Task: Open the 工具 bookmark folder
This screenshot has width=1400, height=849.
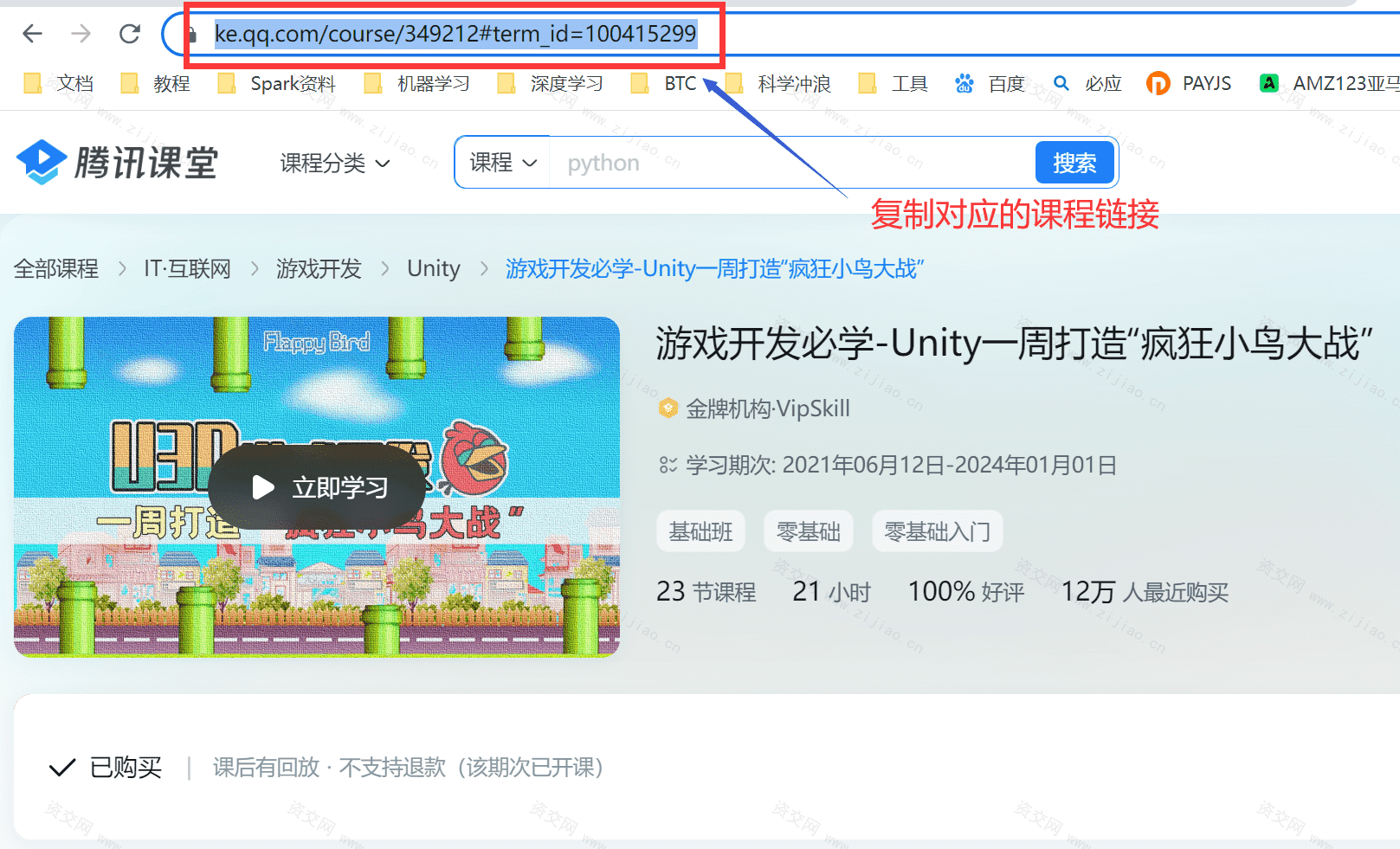Action: [894, 83]
